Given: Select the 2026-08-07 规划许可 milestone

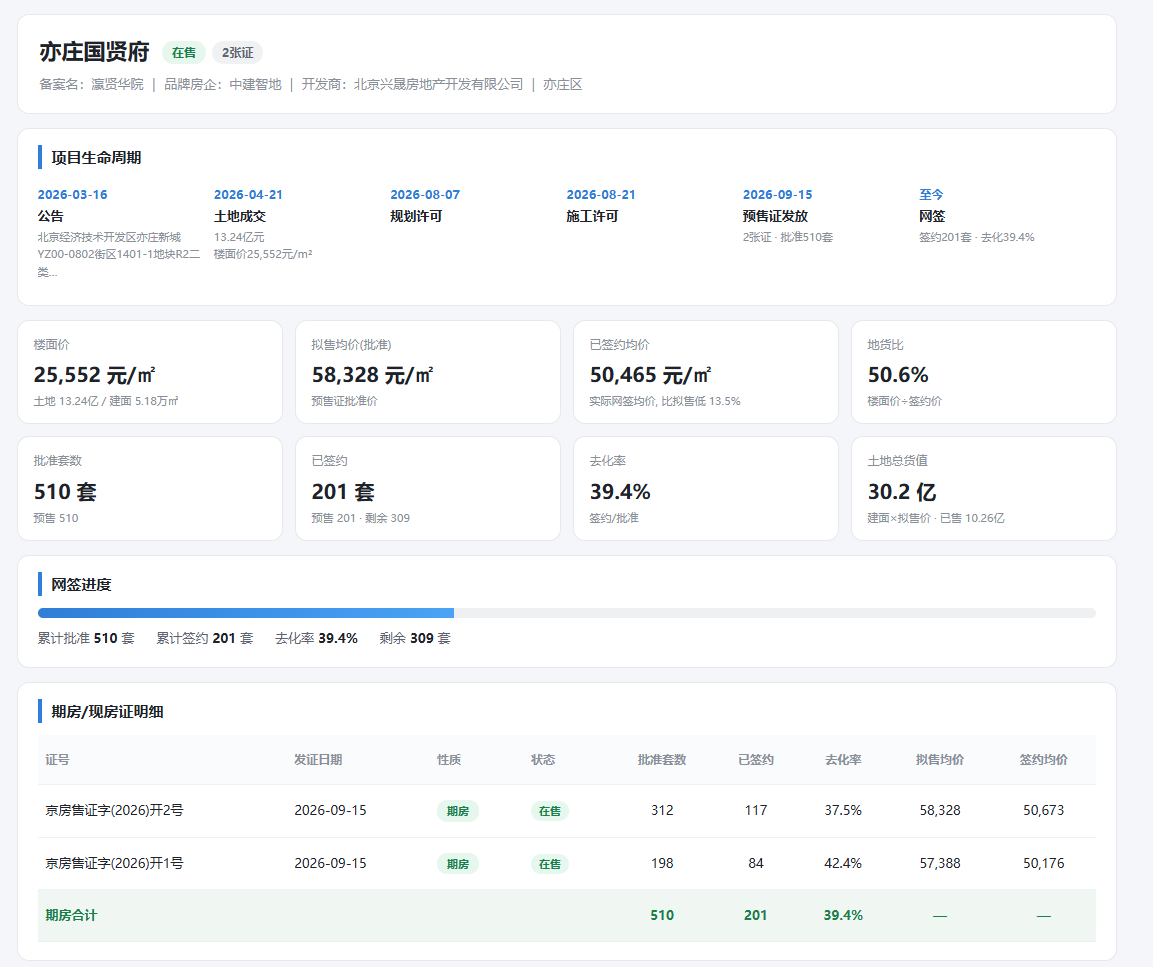Looking at the screenshot, I should click(471, 206).
